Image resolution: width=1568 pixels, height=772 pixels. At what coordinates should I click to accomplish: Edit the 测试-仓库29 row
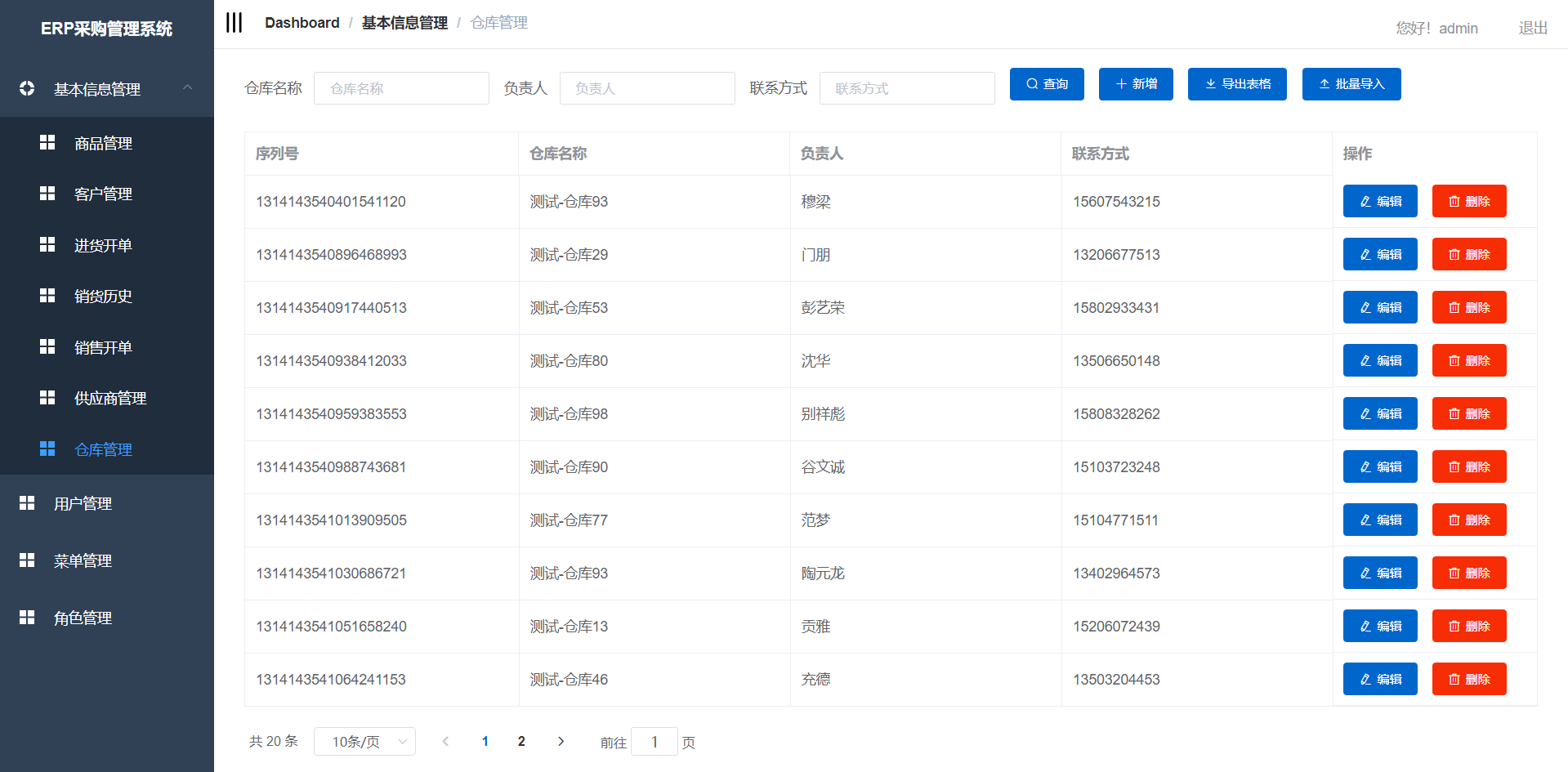[x=1380, y=254]
